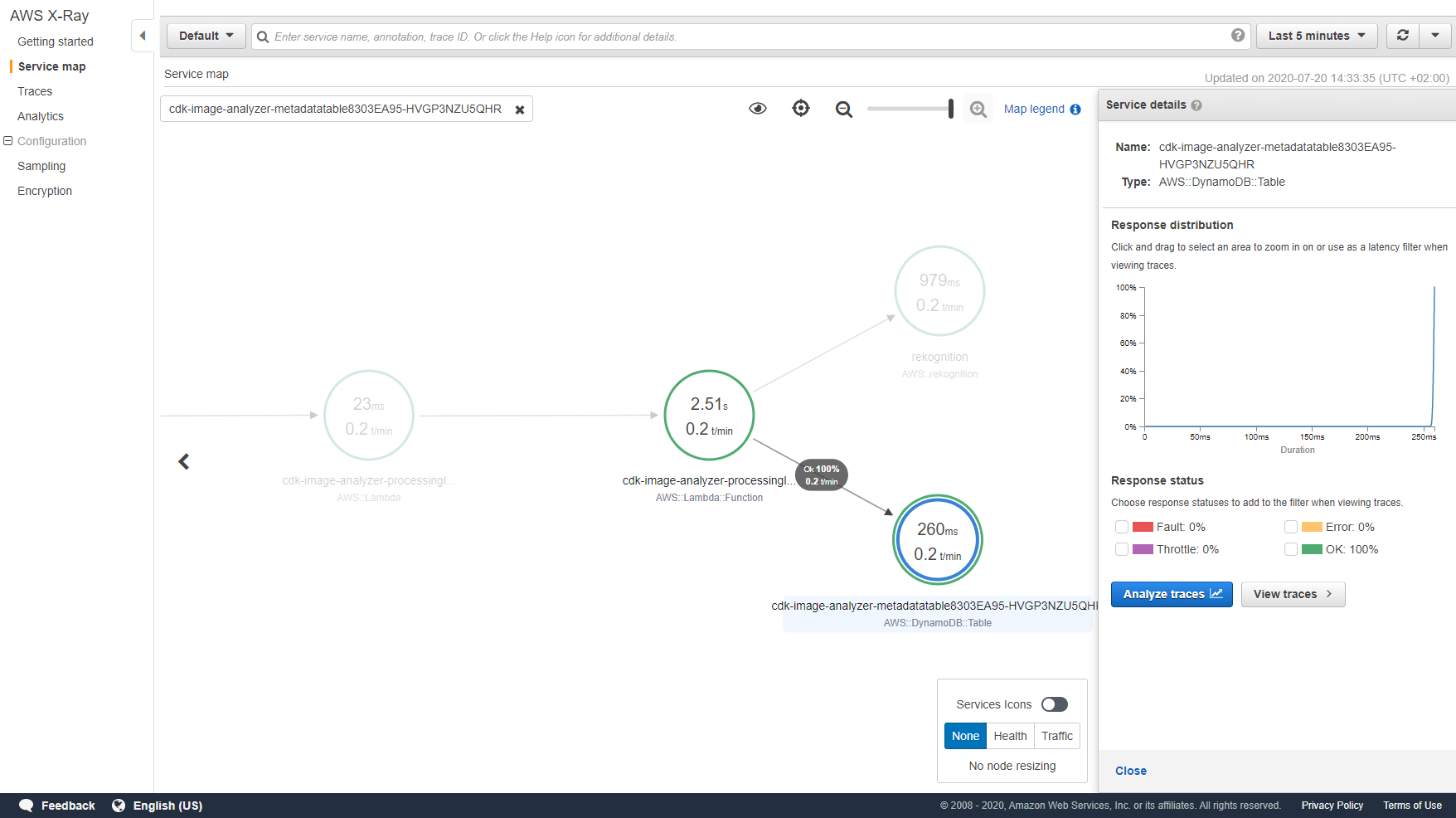Click the Ok 100% edge label
Viewport: 1456px width, 818px height.
(822, 475)
